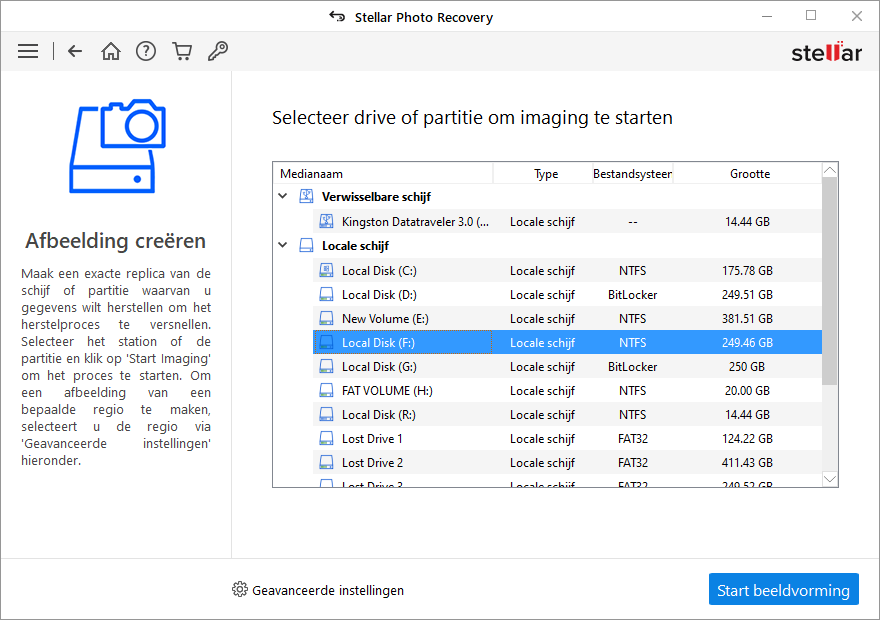Open the hamburger menu
880x620 pixels.
28,52
